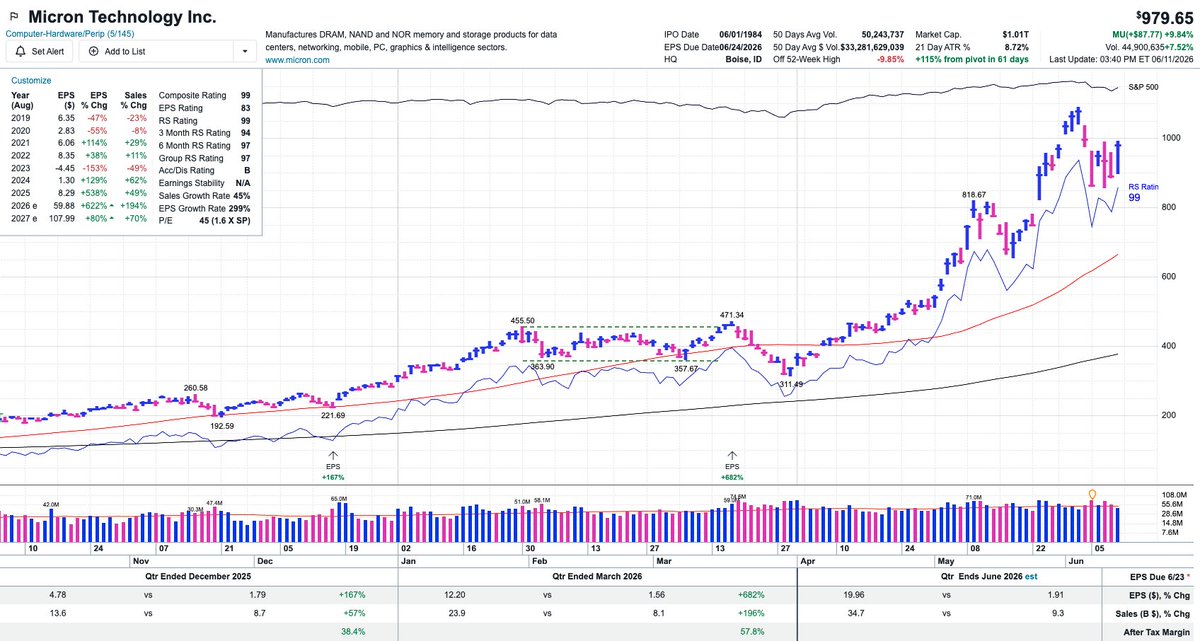
Task: Select the EPS +167% earnings arrow marker
Action: pos(333,464)
